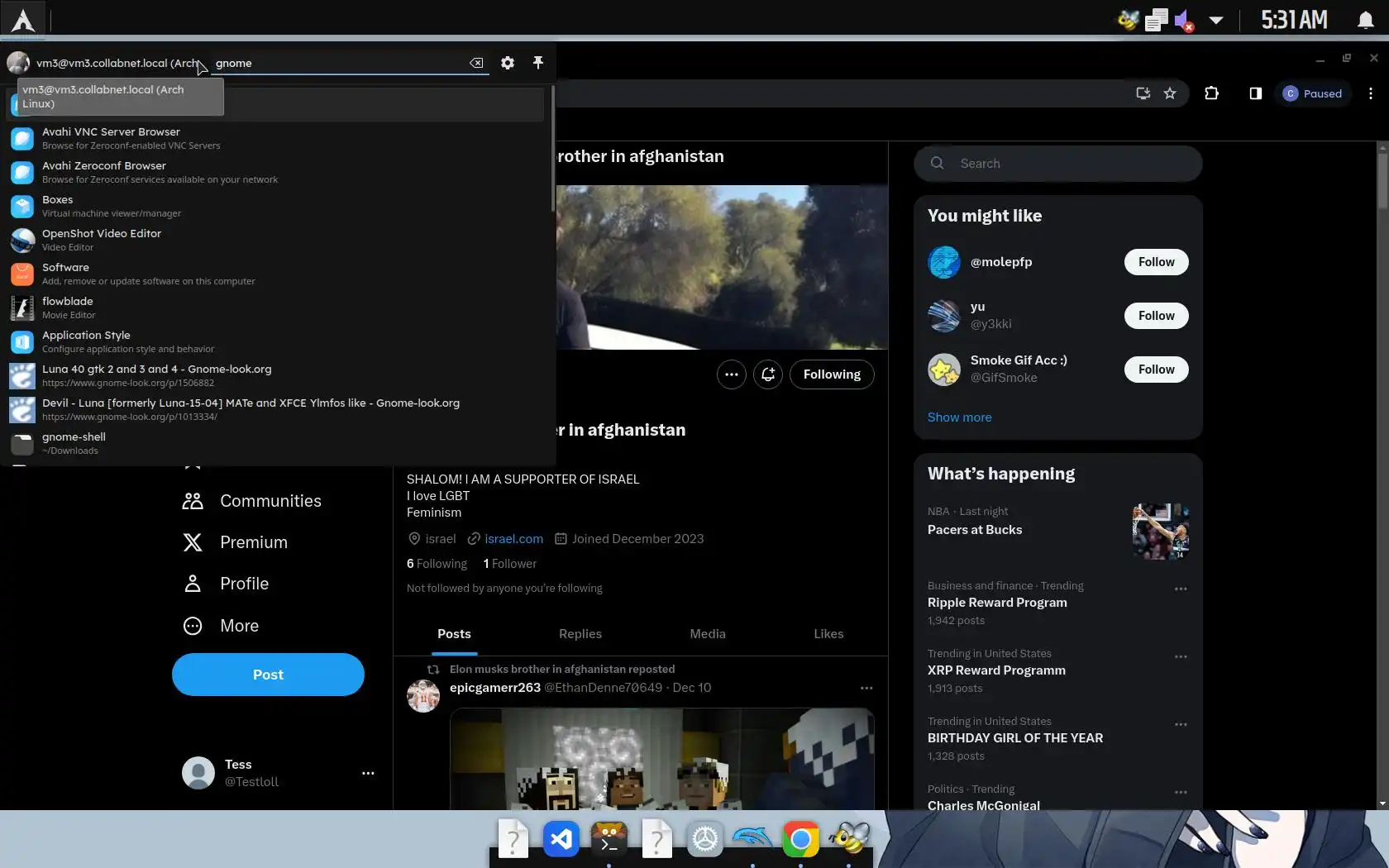
Task: Click the Following button on profile
Action: 832,374
